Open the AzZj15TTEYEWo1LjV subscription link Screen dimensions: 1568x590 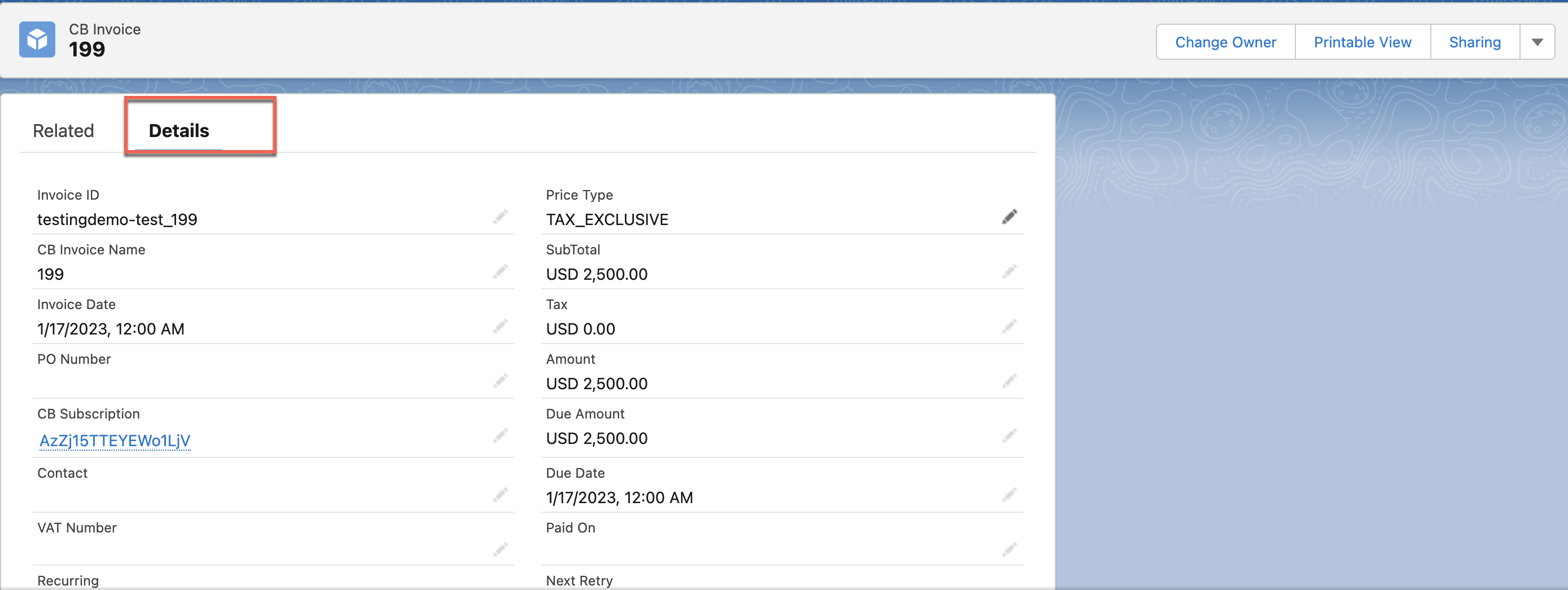[115, 441]
